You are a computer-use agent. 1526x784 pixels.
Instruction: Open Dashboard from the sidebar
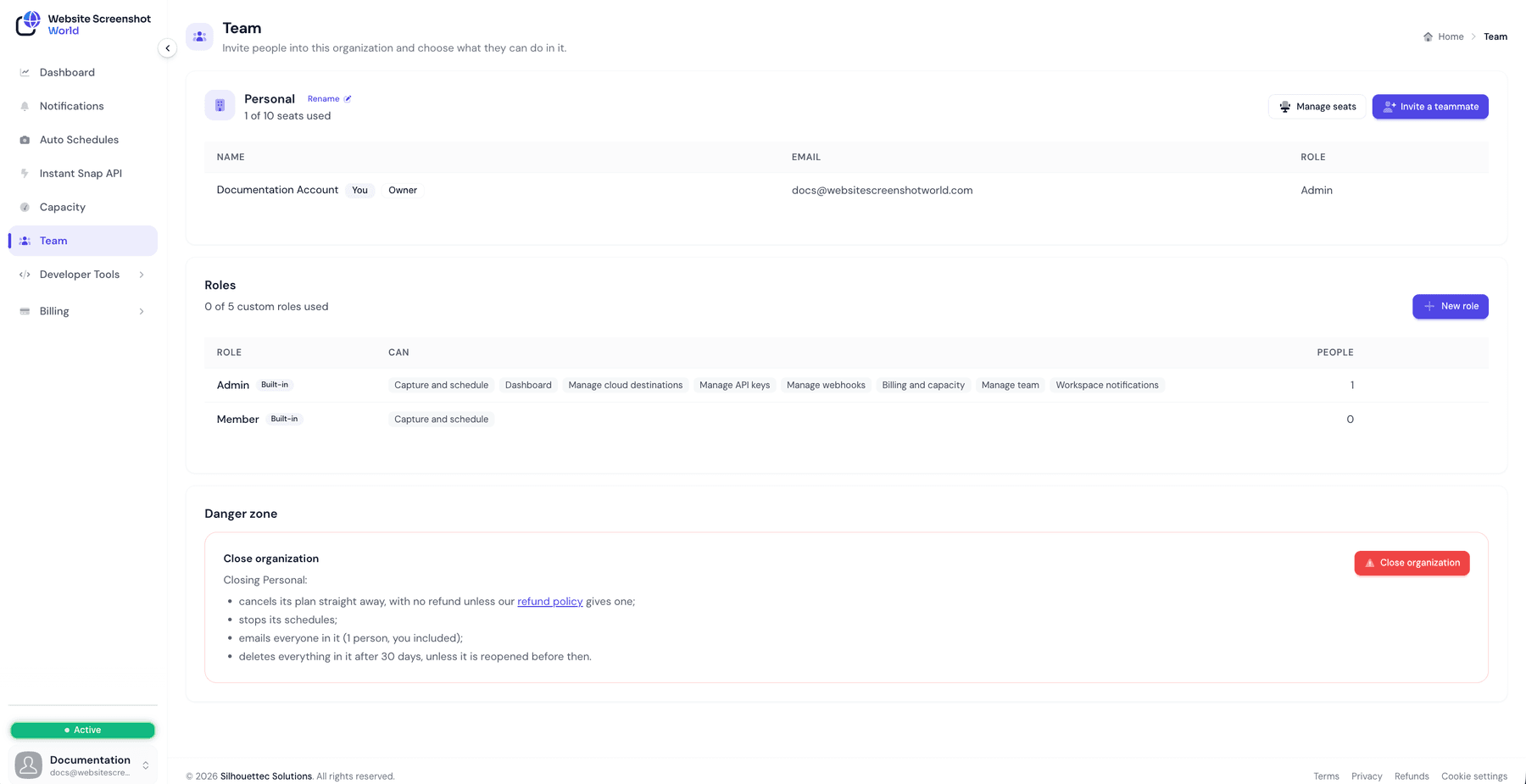click(x=83, y=73)
